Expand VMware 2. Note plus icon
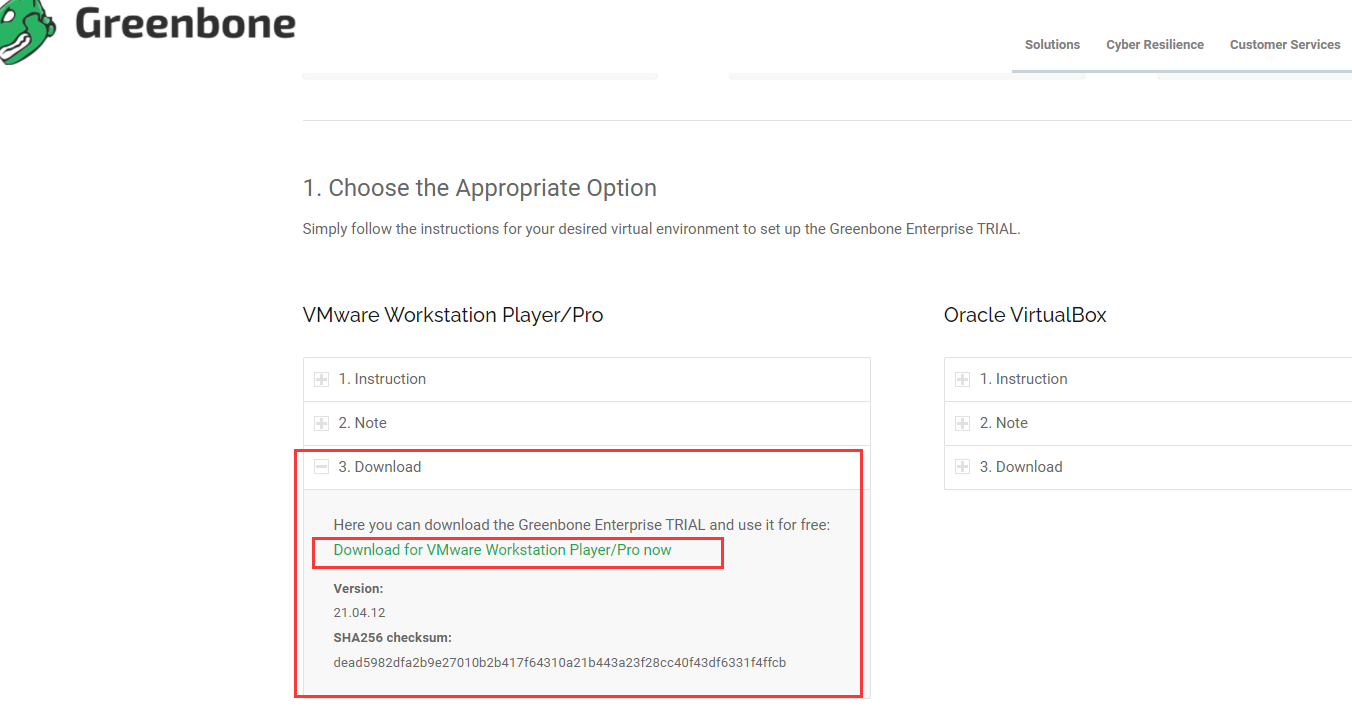1352x728 pixels. pos(321,423)
